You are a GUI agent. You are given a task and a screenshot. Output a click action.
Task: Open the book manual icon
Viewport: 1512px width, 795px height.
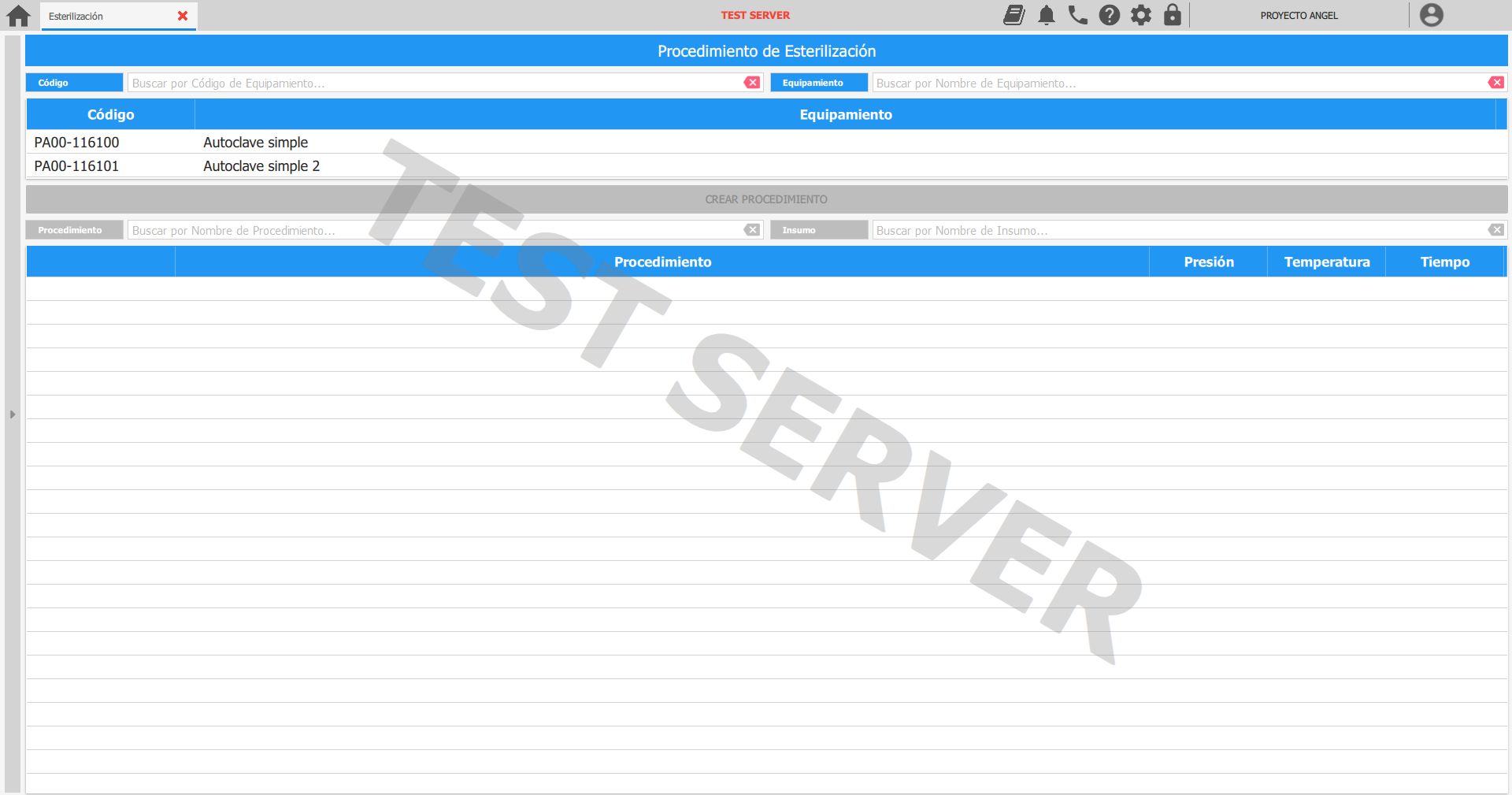click(1014, 15)
